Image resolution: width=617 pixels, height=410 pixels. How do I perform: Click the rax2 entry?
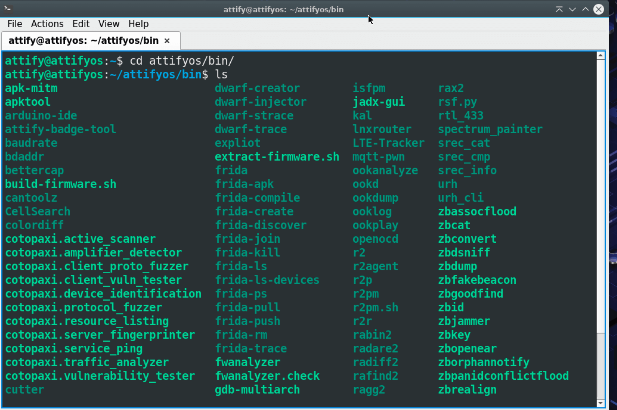pyautogui.click(x=451, y=88)
